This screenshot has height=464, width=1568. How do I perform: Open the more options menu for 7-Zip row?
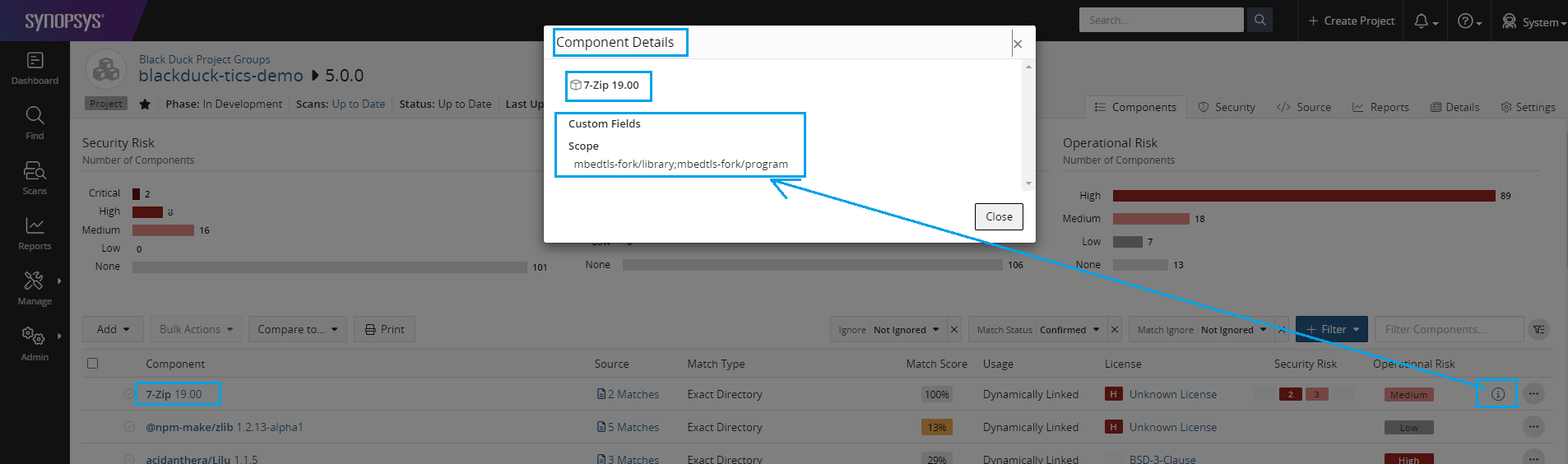click(1533, 393)
